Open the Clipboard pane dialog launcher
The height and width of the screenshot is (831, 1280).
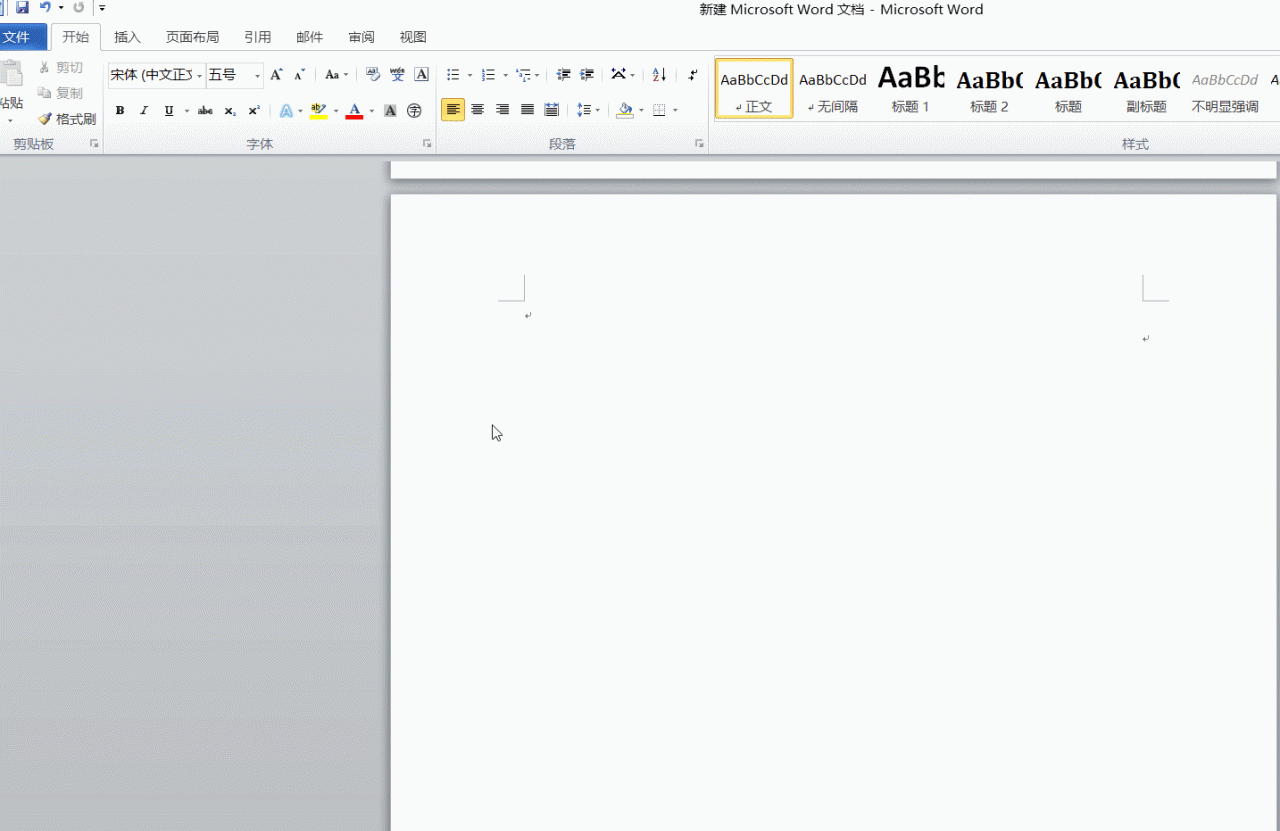coord(95,144)
